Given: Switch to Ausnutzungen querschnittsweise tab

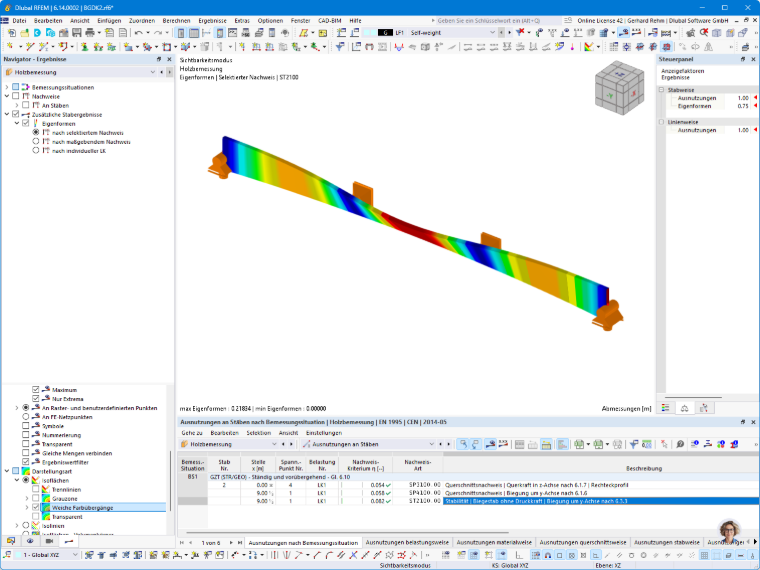Looking at the screenshot, I should point(583,542).
